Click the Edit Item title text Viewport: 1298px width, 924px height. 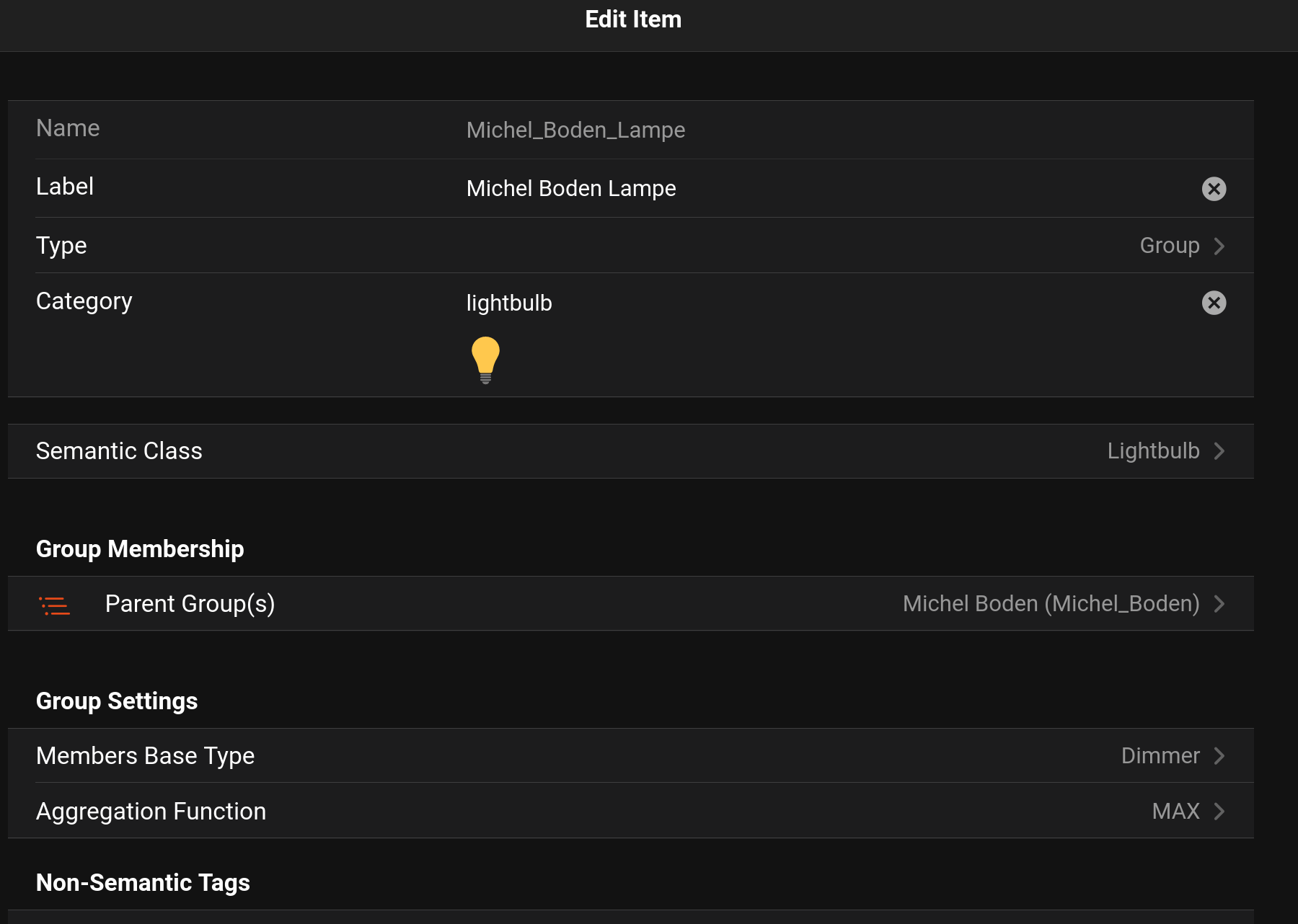[633, 19]
